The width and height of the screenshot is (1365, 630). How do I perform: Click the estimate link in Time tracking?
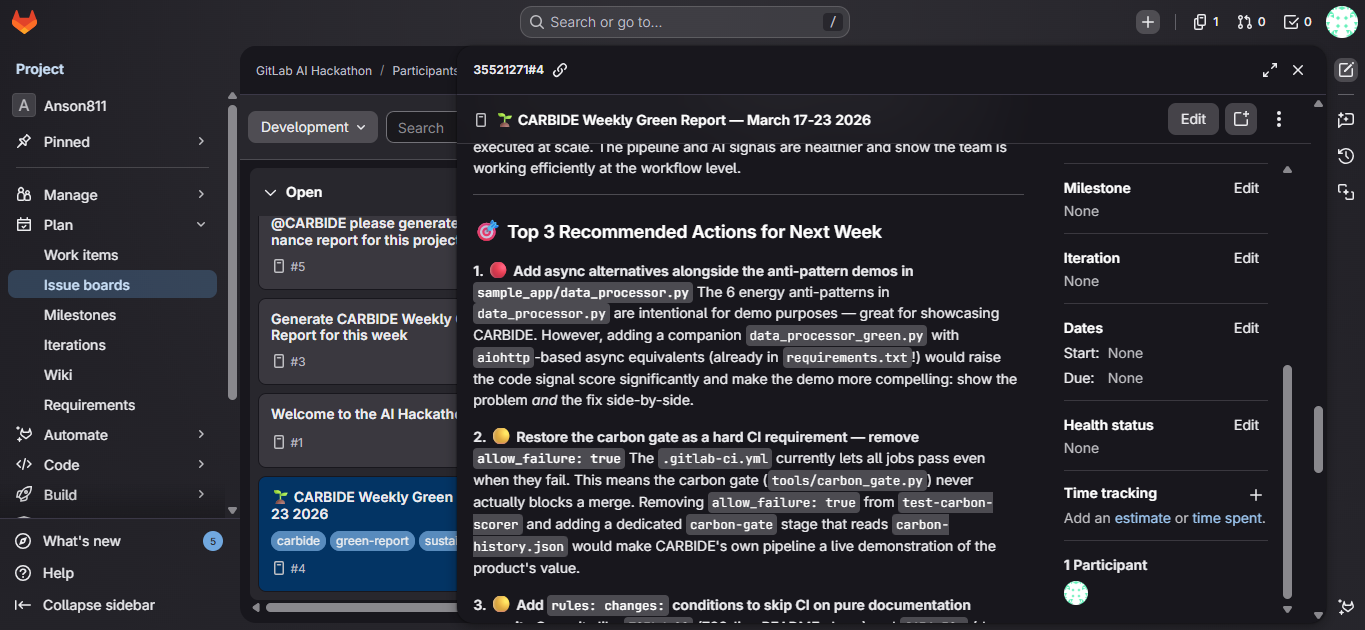click(x=1142, y=518)
